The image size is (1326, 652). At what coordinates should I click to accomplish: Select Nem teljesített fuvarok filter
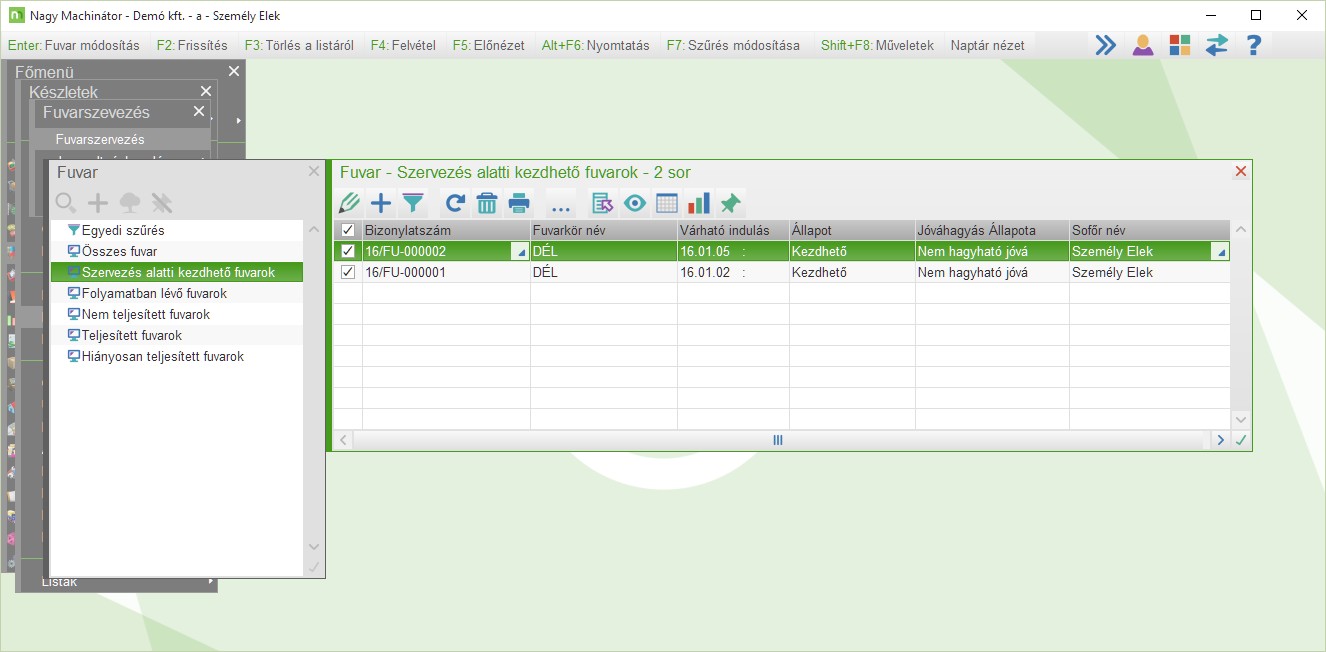[177, 314]
